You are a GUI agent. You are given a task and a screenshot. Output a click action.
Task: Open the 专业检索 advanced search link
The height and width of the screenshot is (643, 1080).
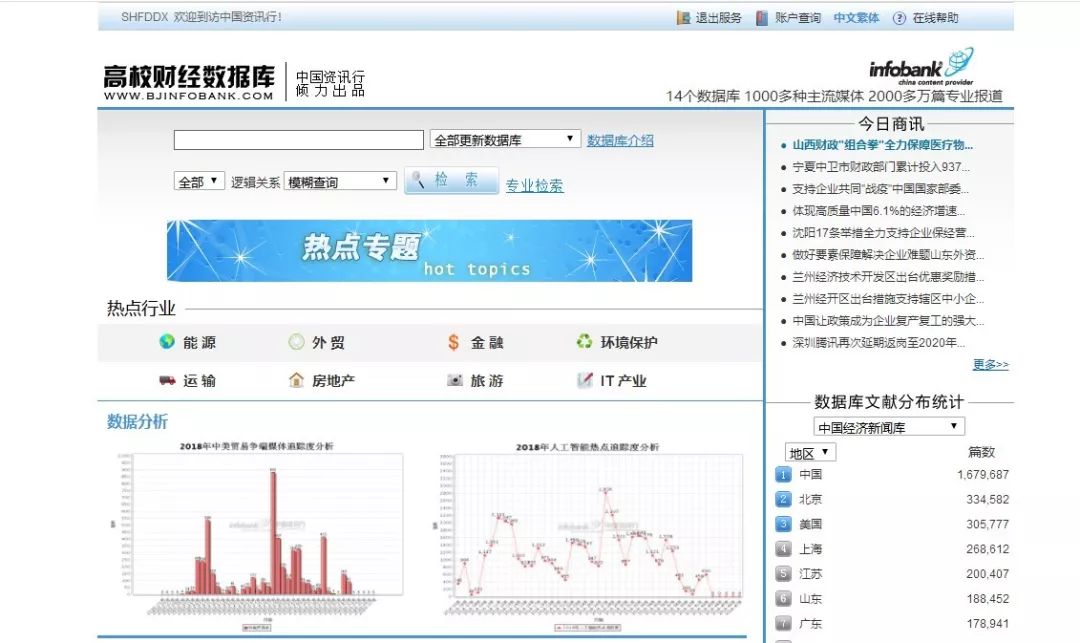[x=534, y=185]
